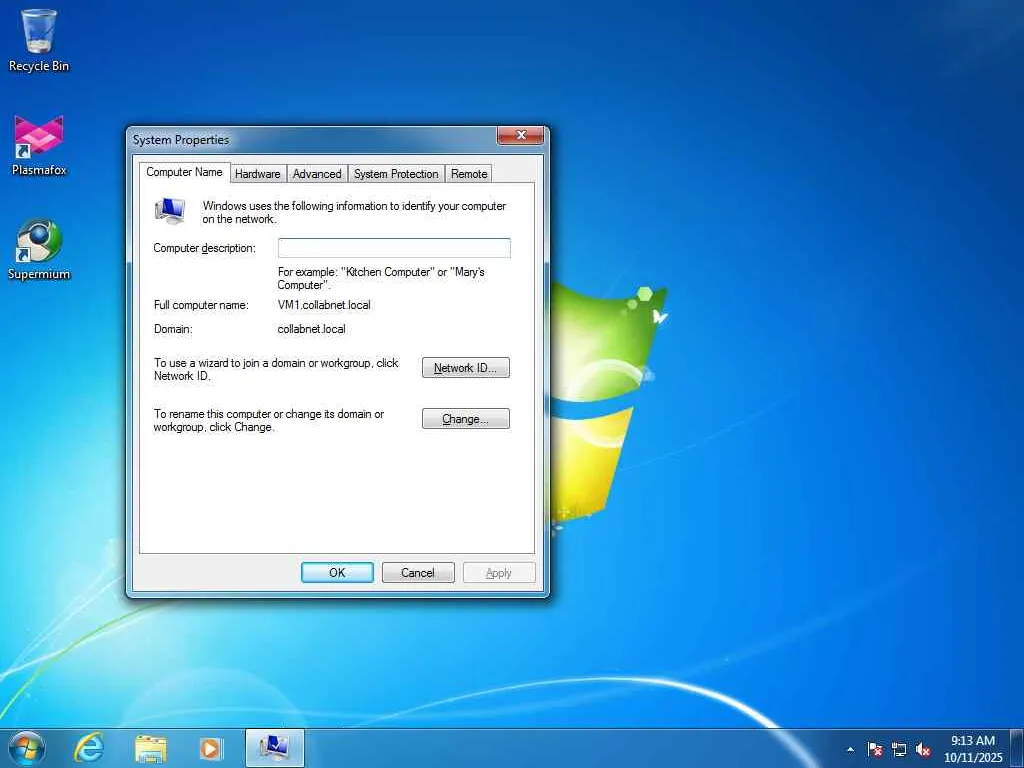Launch Internet Explorer from the taskbar
1024x768 pixels.
[x=89, y=748]
